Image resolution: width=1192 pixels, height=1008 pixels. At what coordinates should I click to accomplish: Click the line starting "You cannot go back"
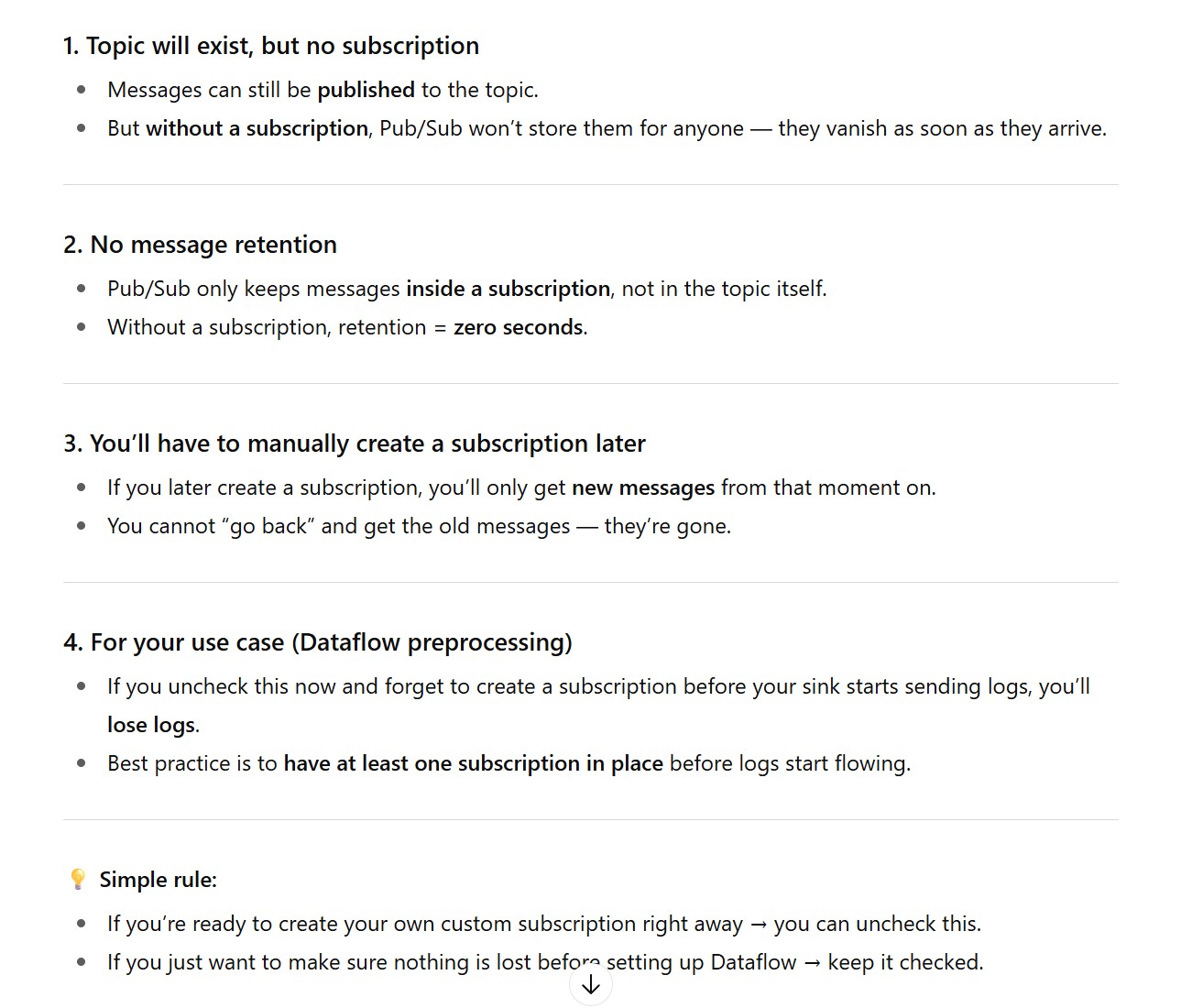tap(419, 526)
